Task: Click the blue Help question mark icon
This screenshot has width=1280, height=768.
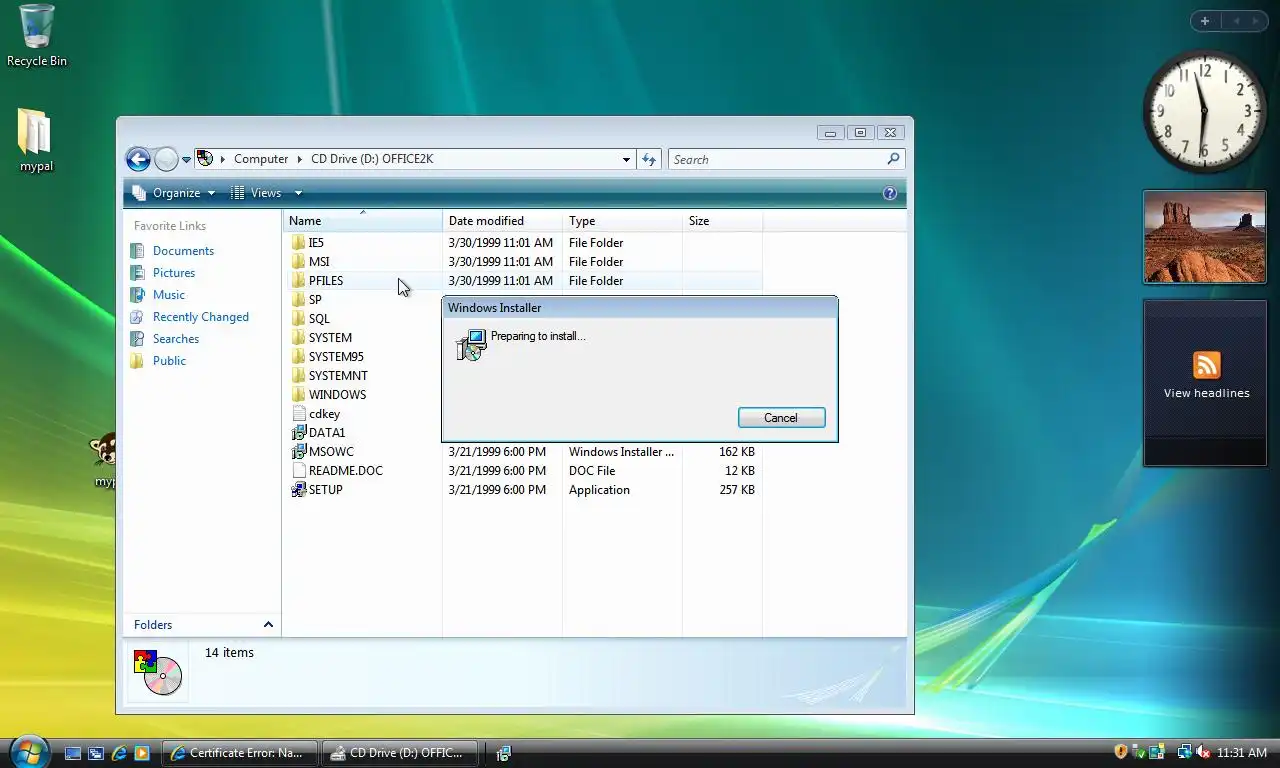Action: [890, 193]
